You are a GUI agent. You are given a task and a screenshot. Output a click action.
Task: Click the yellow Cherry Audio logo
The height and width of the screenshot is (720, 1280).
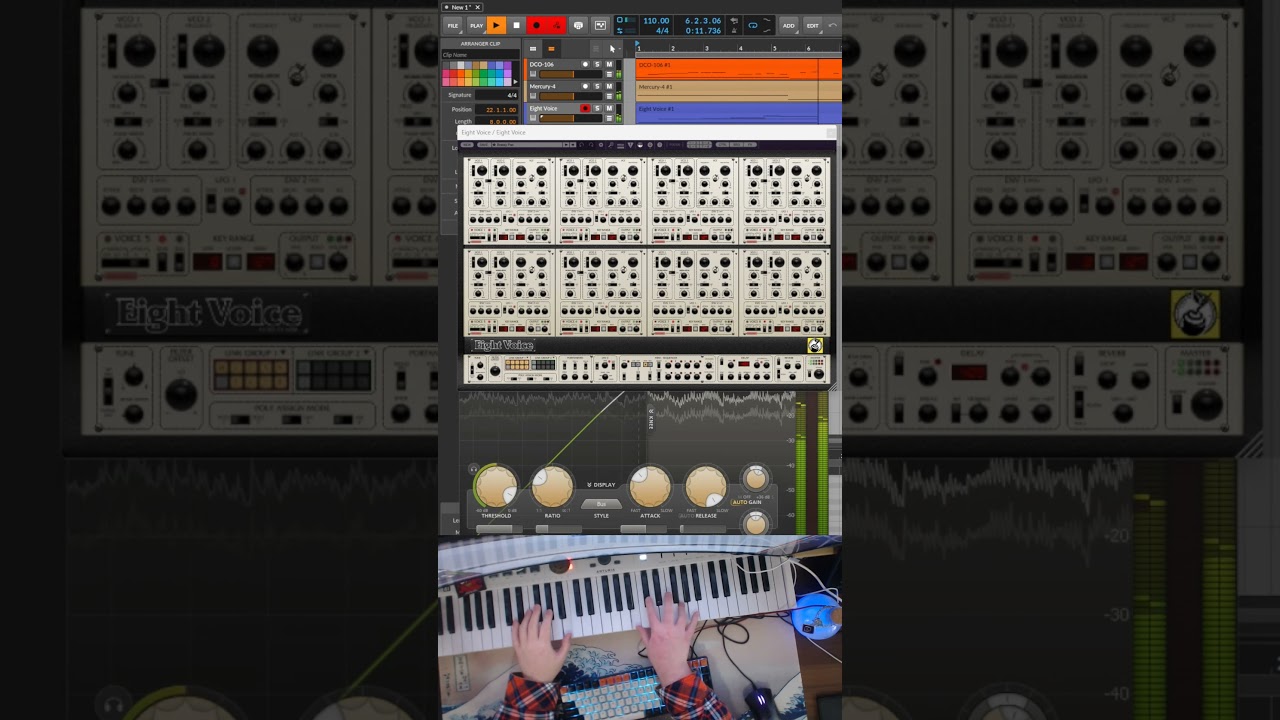tap(815, 346)
